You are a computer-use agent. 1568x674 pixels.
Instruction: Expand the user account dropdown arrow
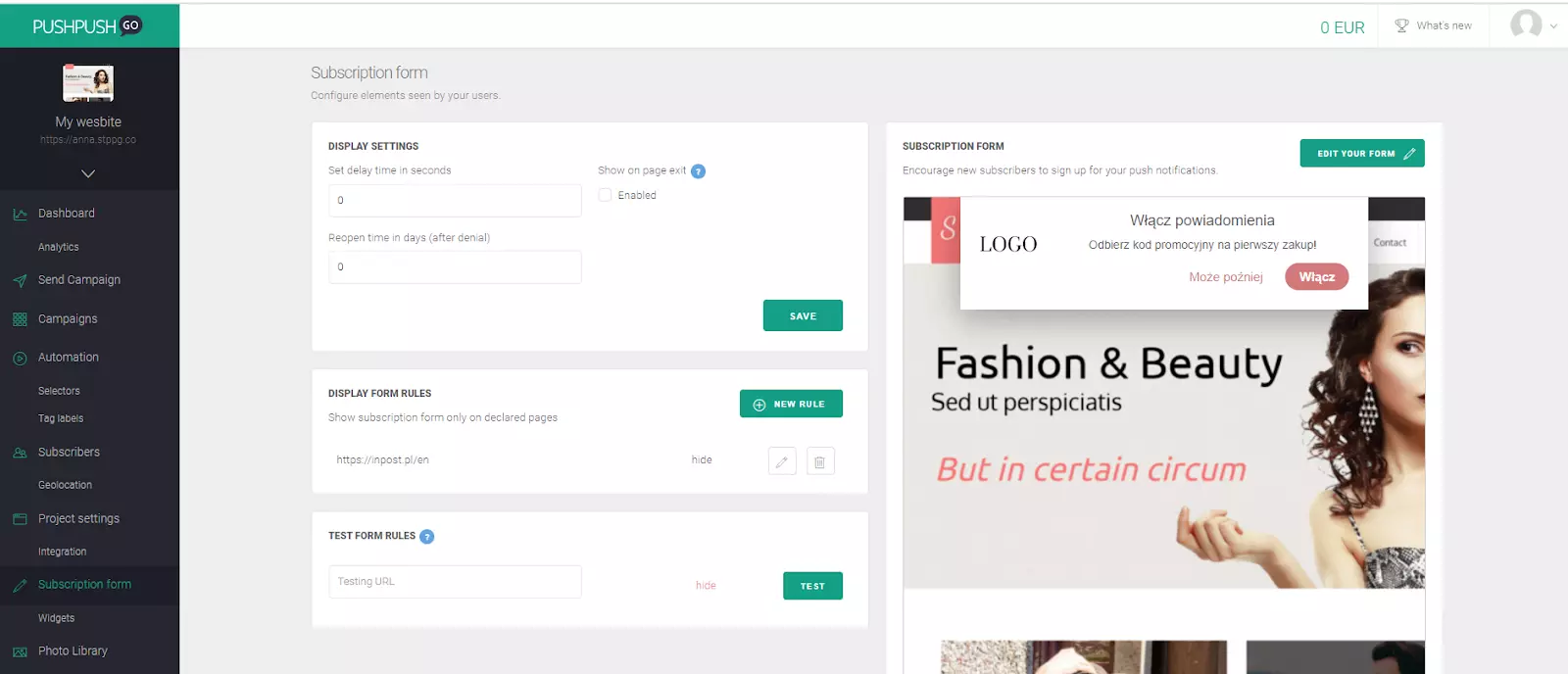point(1553,26)
